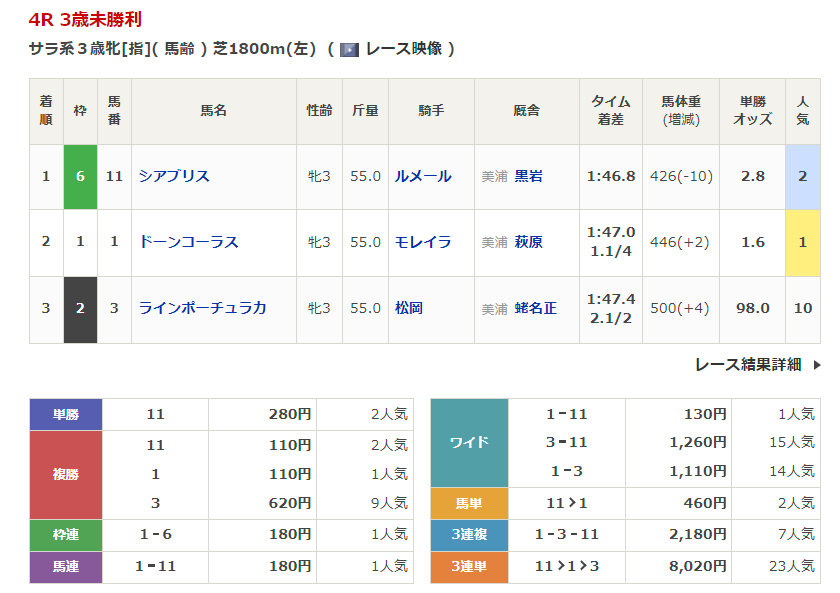This screenshot has width=840, height=593.
Task: Open trainer 黒岩 link
Action: (x=528, y=176)
